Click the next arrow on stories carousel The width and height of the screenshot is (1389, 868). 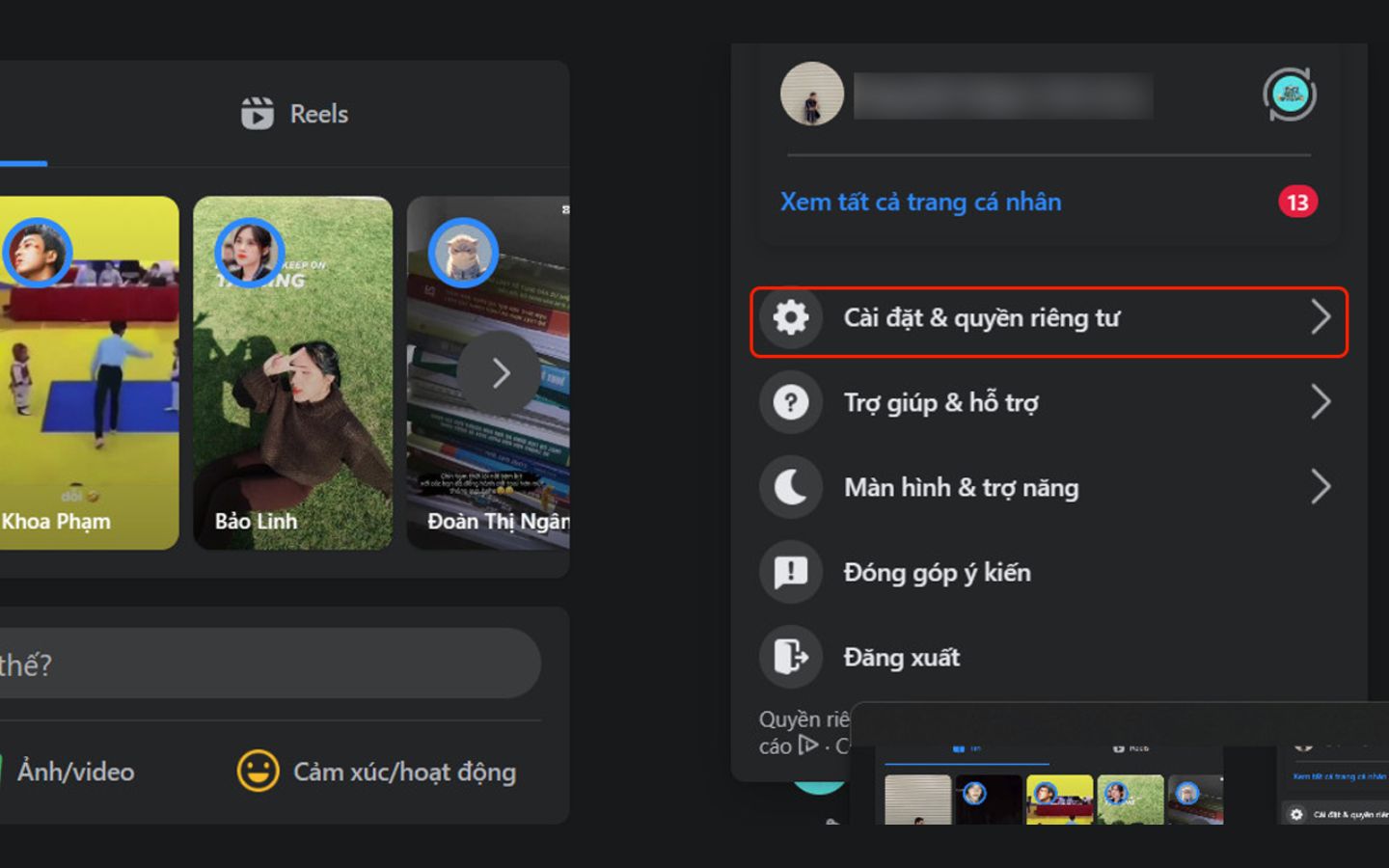point(500,373)
